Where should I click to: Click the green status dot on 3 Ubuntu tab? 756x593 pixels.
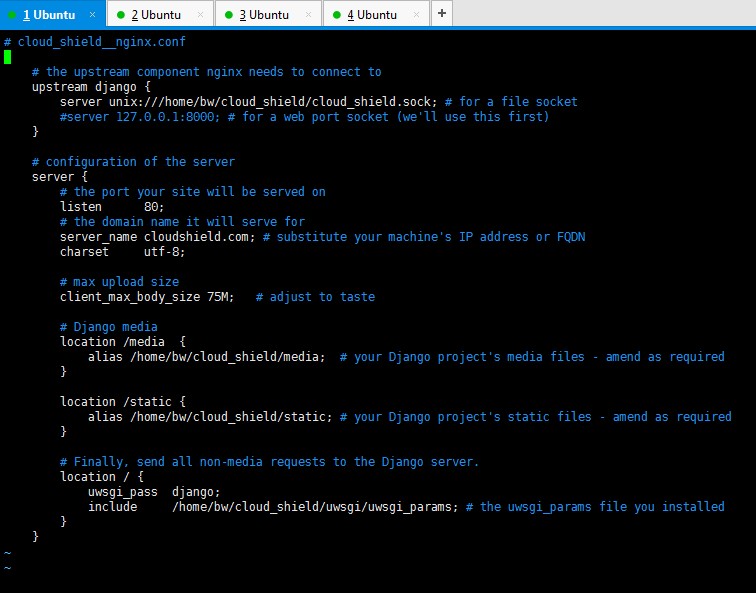click(x=229, y=15)
